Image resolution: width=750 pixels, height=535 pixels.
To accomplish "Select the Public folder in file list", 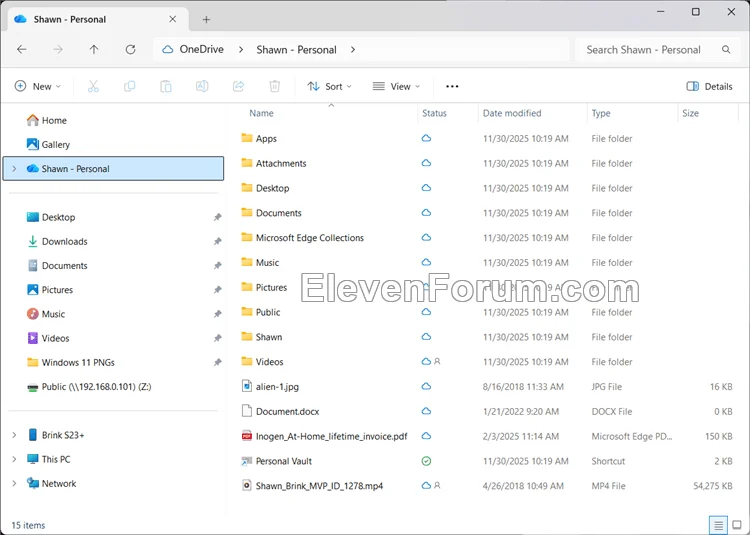I will click(x=268, y=312).
